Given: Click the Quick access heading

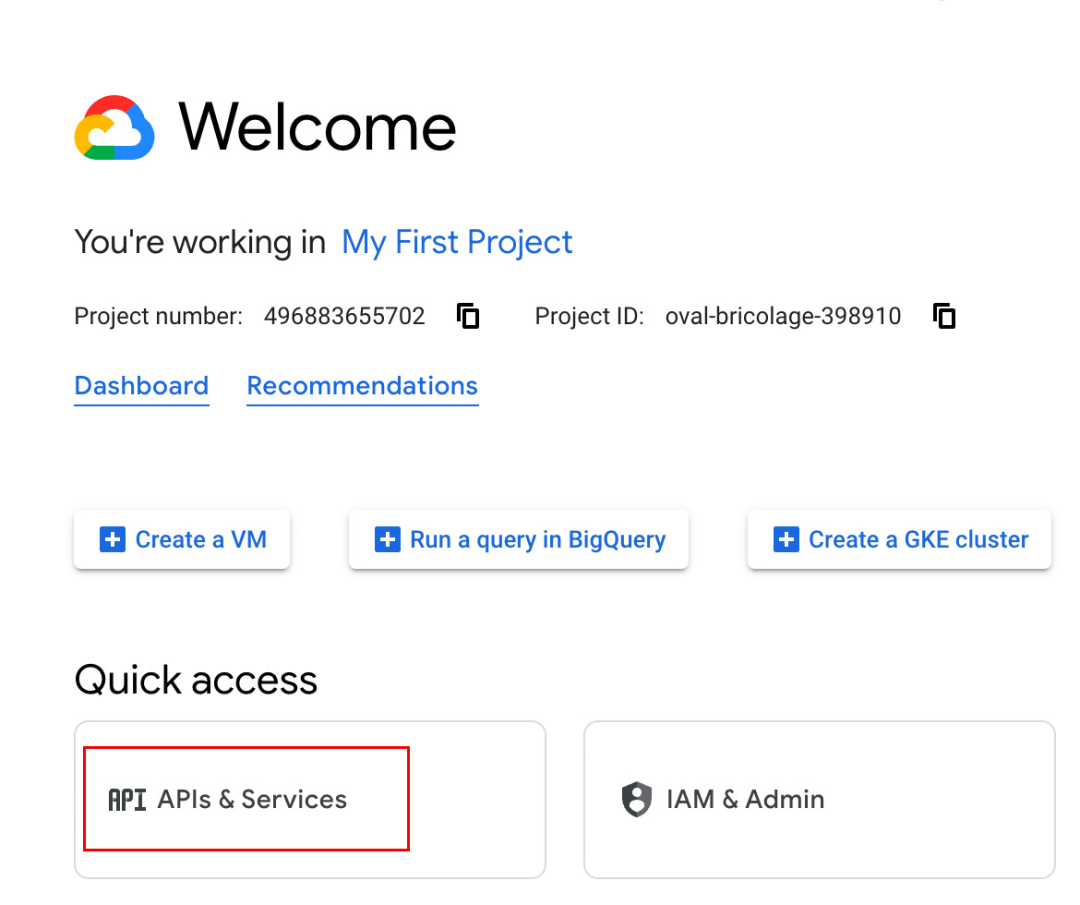Looking at the screenshot, I should (x=196, y=680).
